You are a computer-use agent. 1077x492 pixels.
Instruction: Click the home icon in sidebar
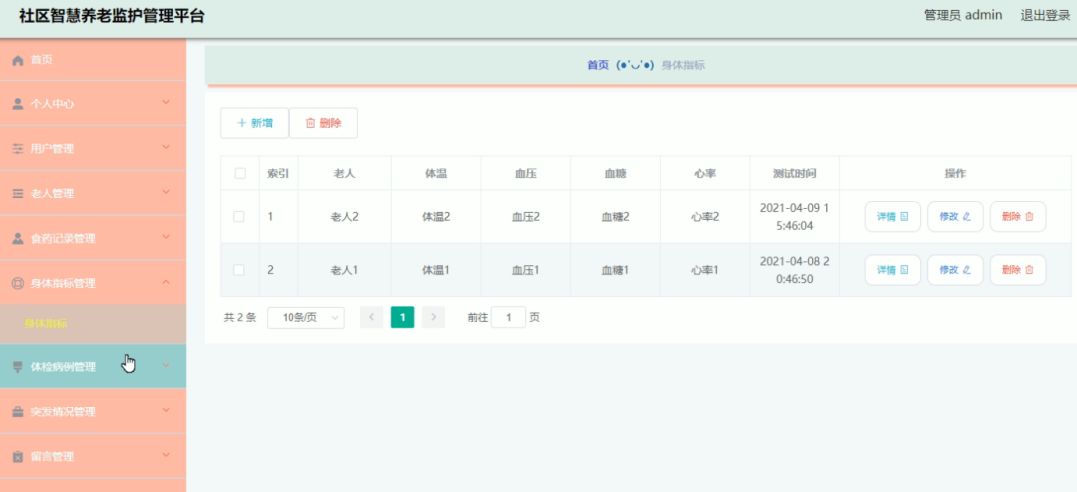[19, 60]
